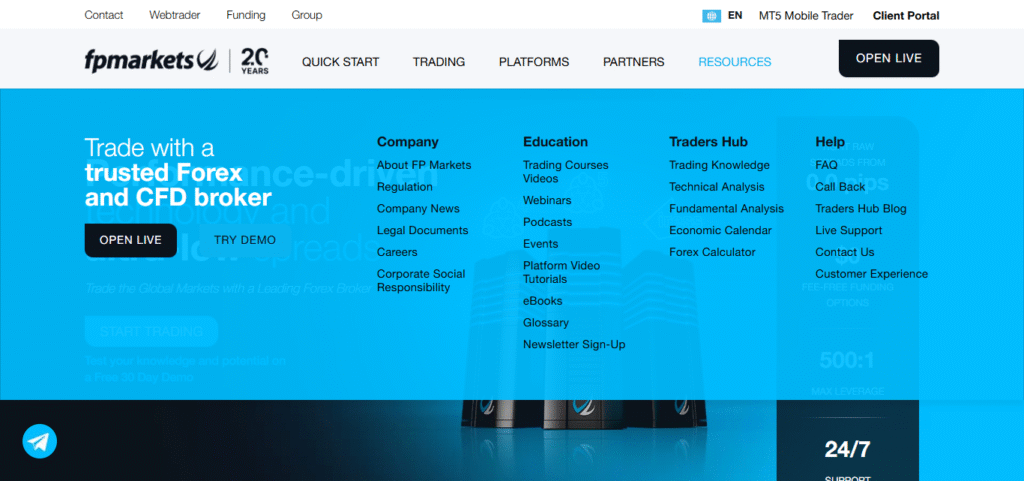Open Platform Video Tutorials
The height and width of the screenshot is (481, 1024).
pyautogui.click(x=562, y=272)
